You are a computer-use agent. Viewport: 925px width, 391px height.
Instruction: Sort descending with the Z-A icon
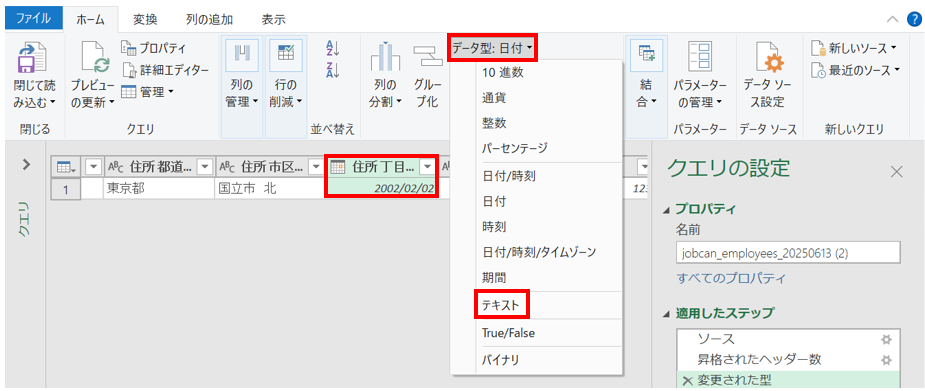click(333, 71)
